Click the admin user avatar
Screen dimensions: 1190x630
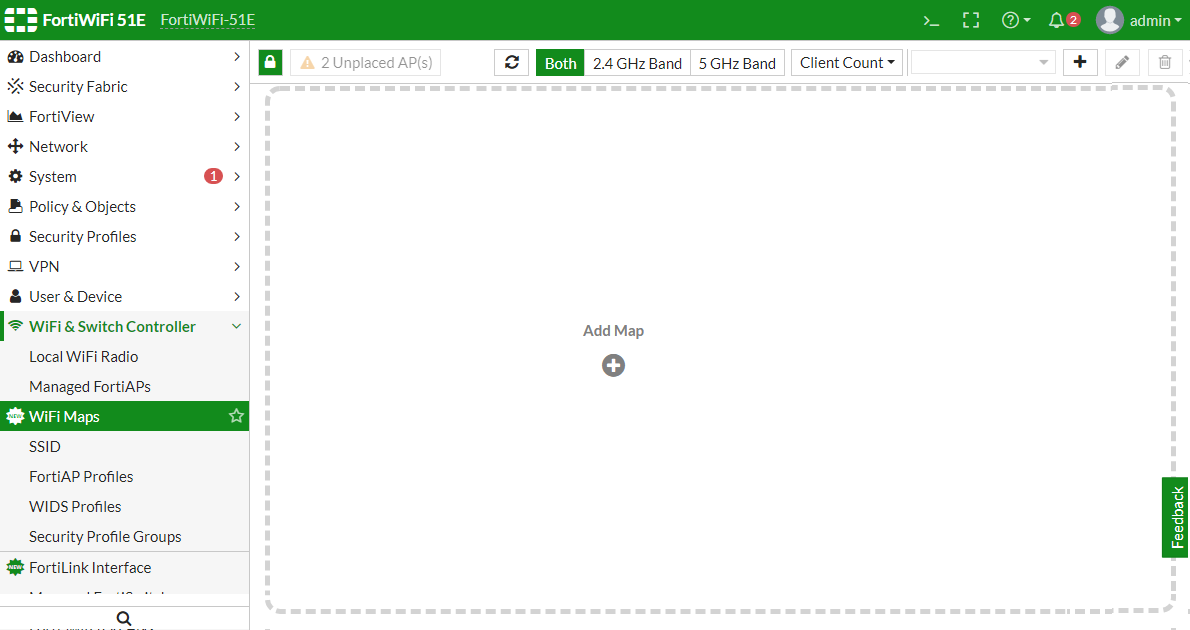tap(1109, 20)
